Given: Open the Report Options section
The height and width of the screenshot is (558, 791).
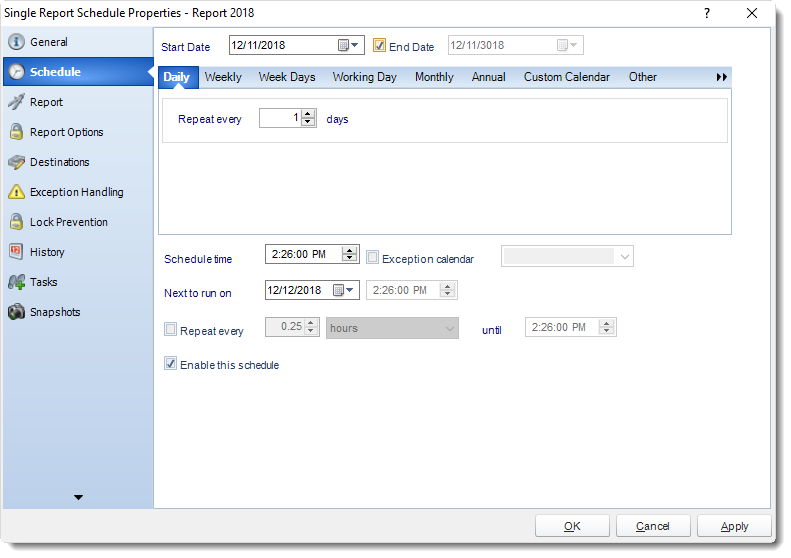Looking at the screenshot, I should (78, 132).
